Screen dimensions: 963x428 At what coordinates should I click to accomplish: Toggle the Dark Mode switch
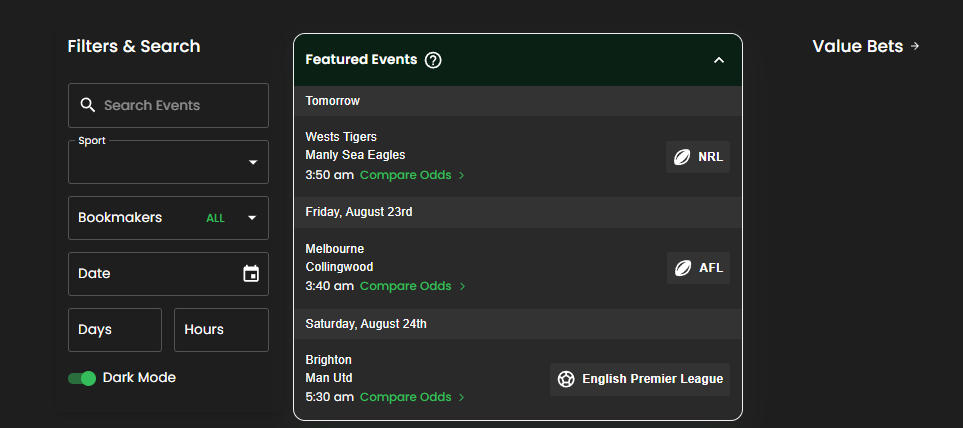click(x=82, y=378)
